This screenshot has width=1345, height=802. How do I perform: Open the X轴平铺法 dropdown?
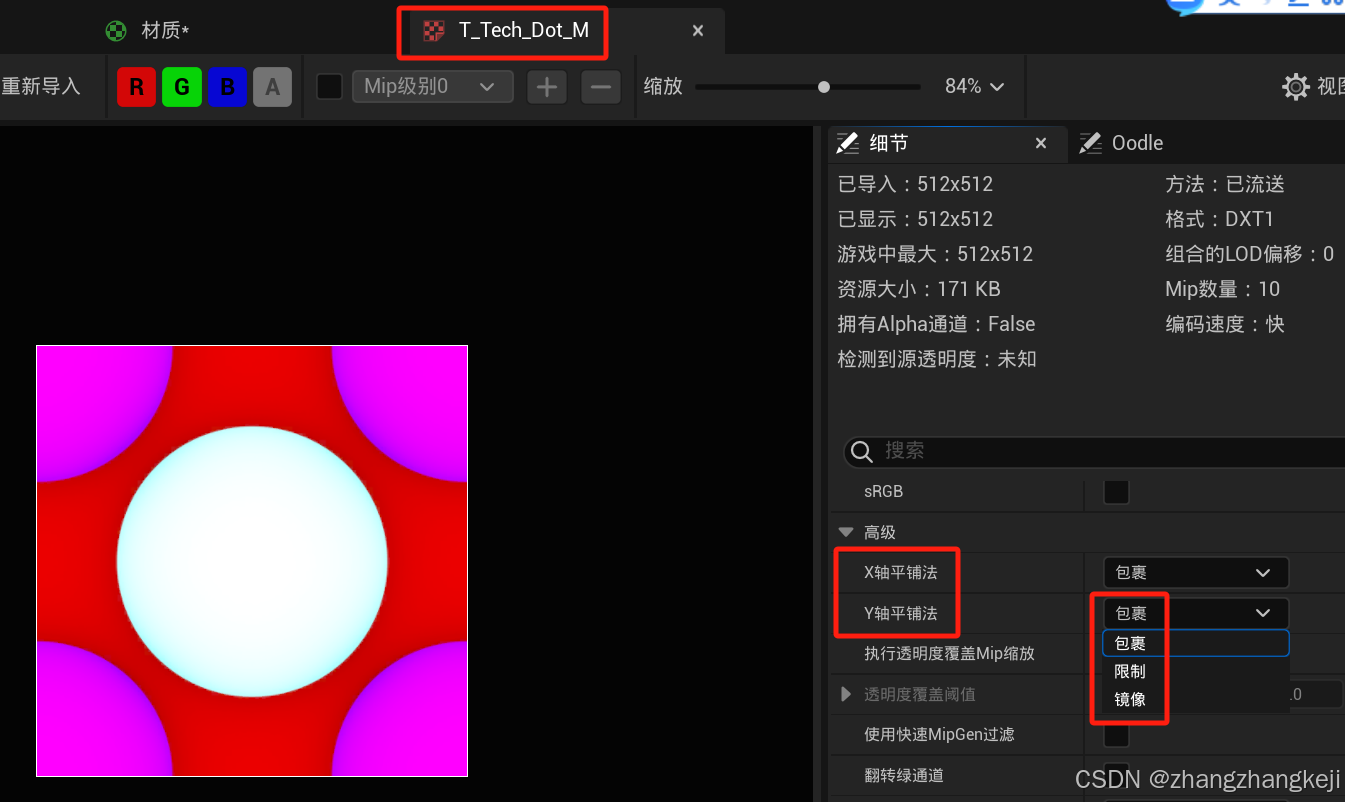tap(1195, 572)
